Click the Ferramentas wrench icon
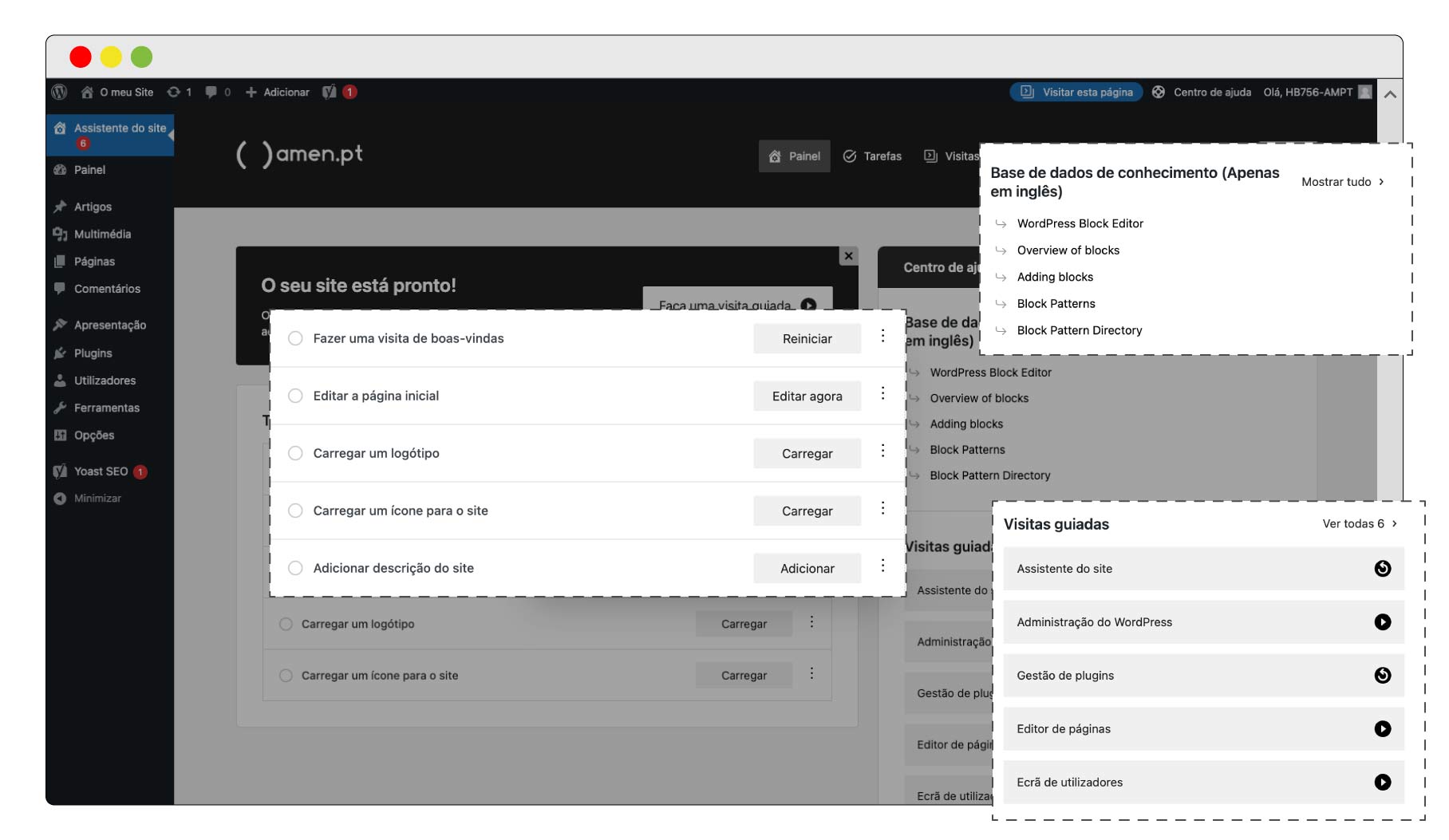 pos(60,408)
